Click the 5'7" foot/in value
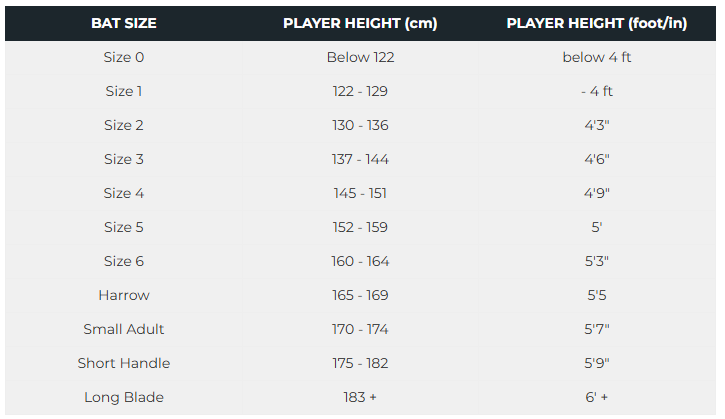Viewport: 725px width, 419px height. click(597, 329)
